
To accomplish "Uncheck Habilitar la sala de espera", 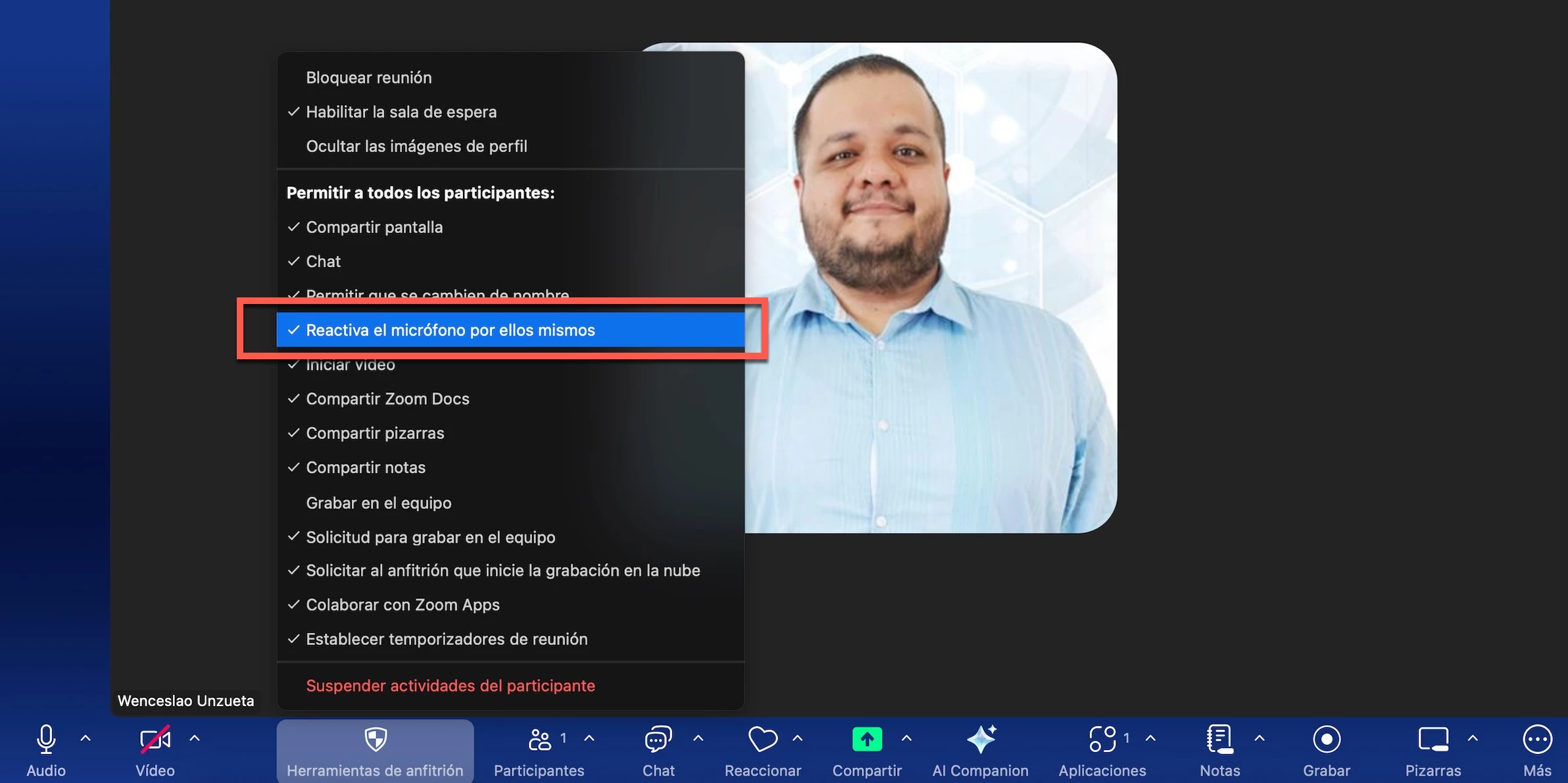I will click(401, 112).
